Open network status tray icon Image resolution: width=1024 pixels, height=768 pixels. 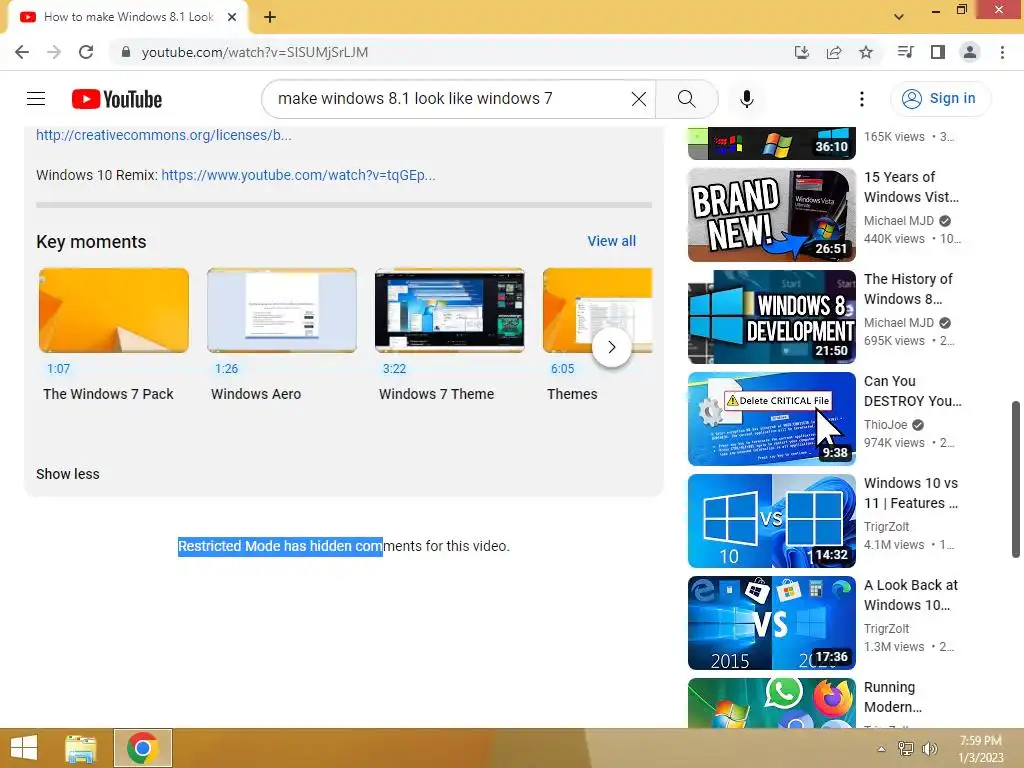tap(905, 749)
